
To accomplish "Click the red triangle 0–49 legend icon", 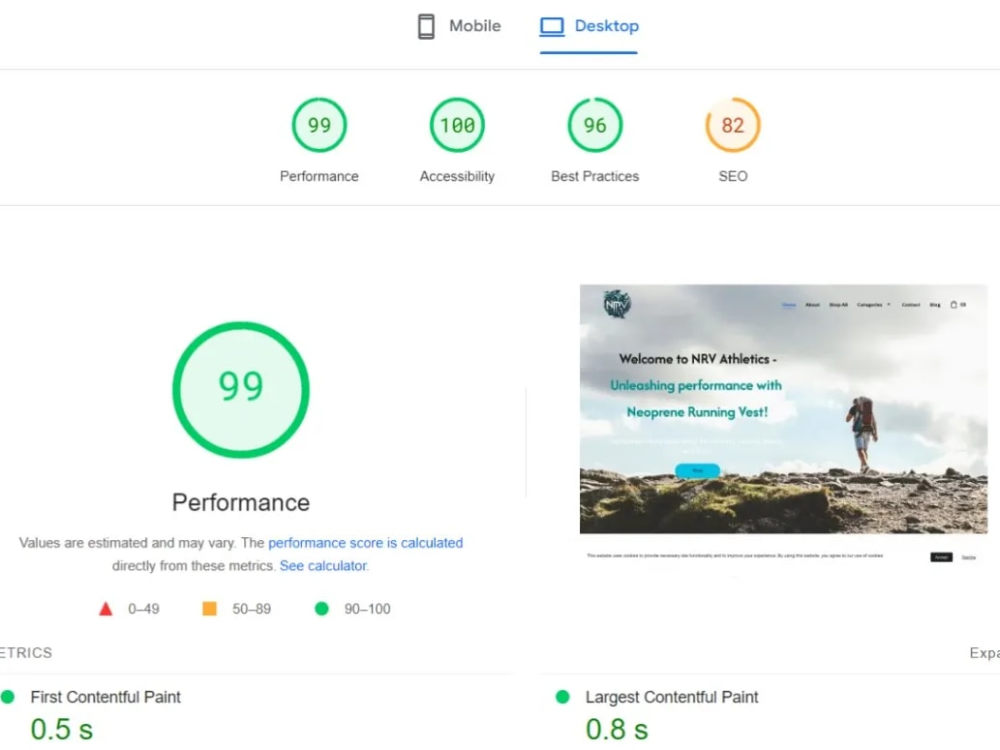I will (106, 609).
